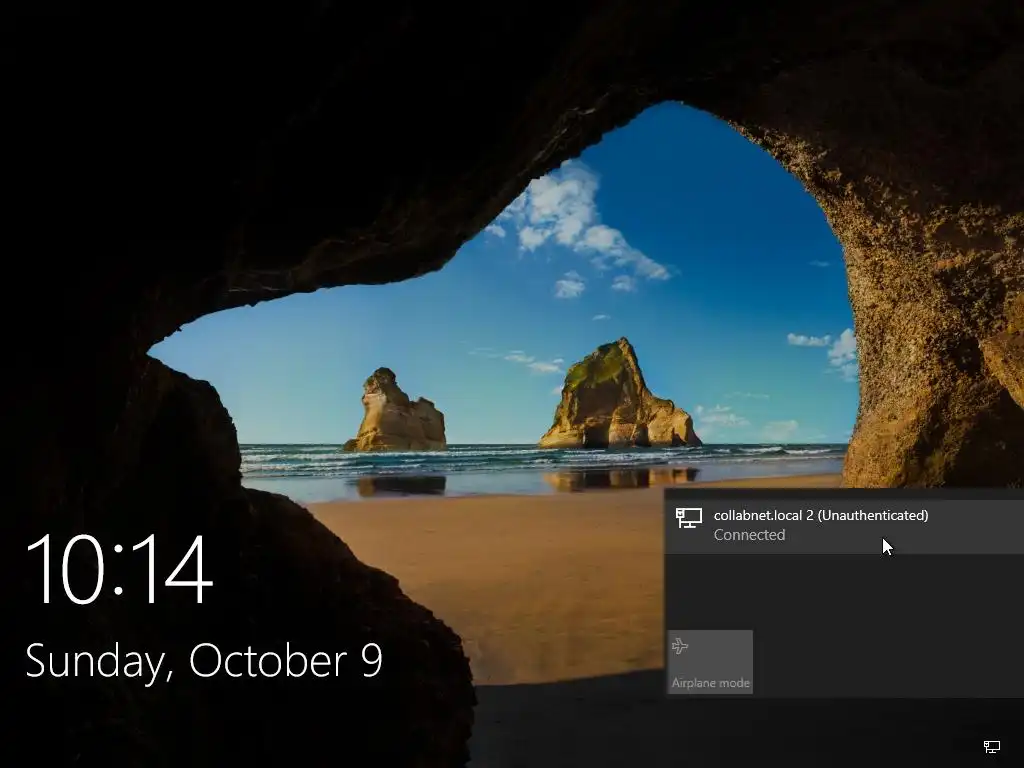Select the collabnet.local 2 network entry
The width and height of the screenshot is (1024, 768).
tap(844, 526)
